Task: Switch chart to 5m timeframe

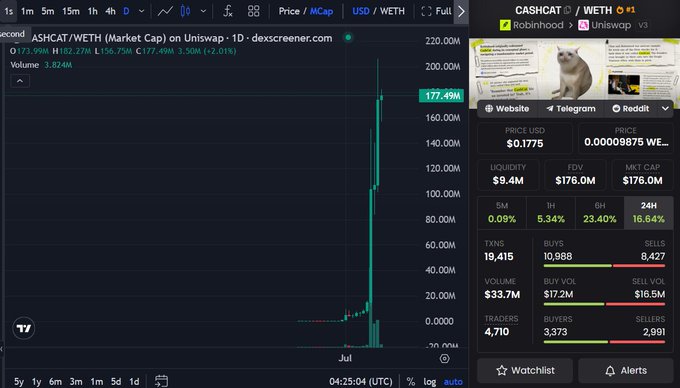Action: 48,11
